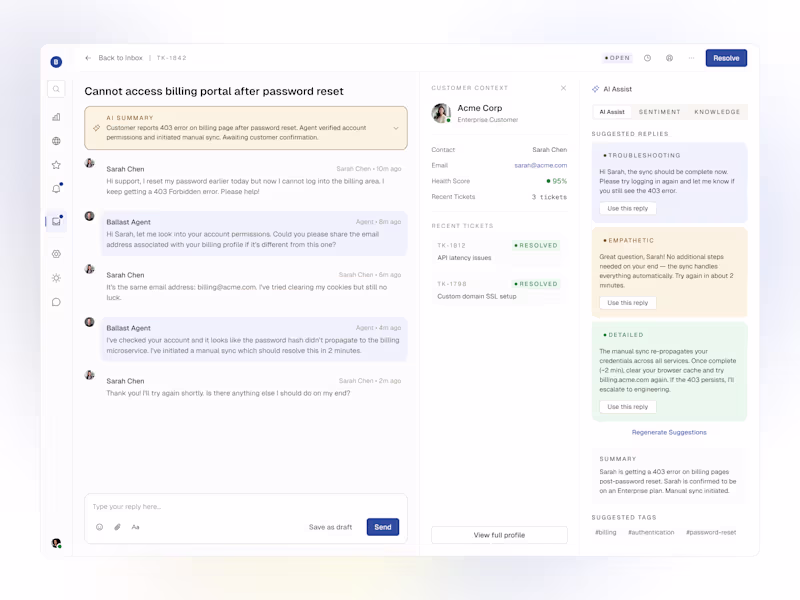Open the settings gear icon in sidebar
This screenshot has height=600, width=800.
56,254
